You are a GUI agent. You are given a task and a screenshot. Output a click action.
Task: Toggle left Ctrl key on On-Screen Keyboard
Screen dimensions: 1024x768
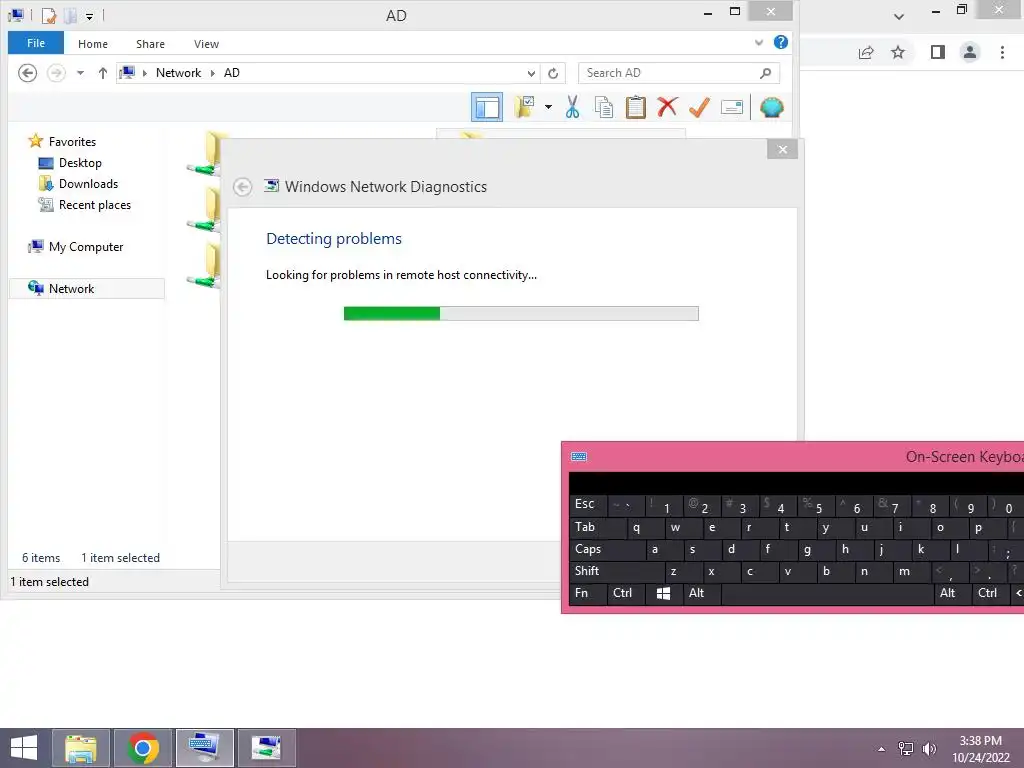[x=626, y=593]
